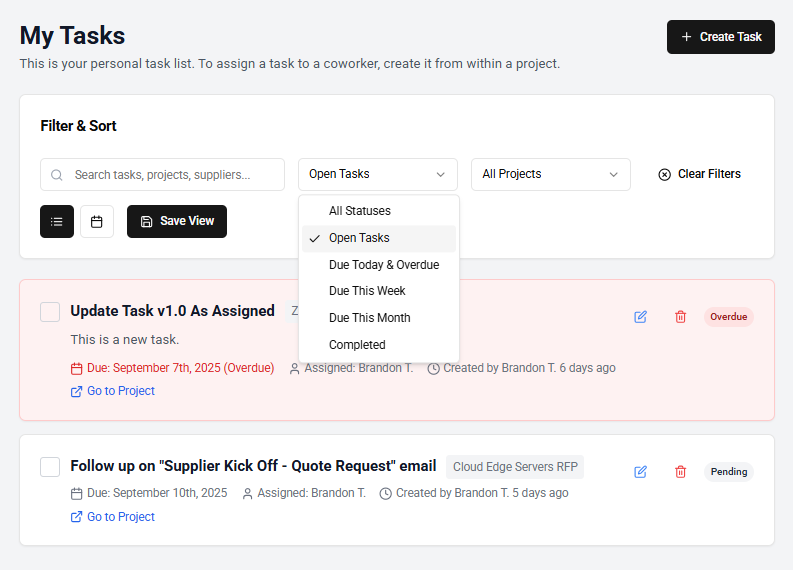Viewport: 793px width, 570px height.
Task: Open the All Projects dropdown
Action: click(x=550, y=174)
